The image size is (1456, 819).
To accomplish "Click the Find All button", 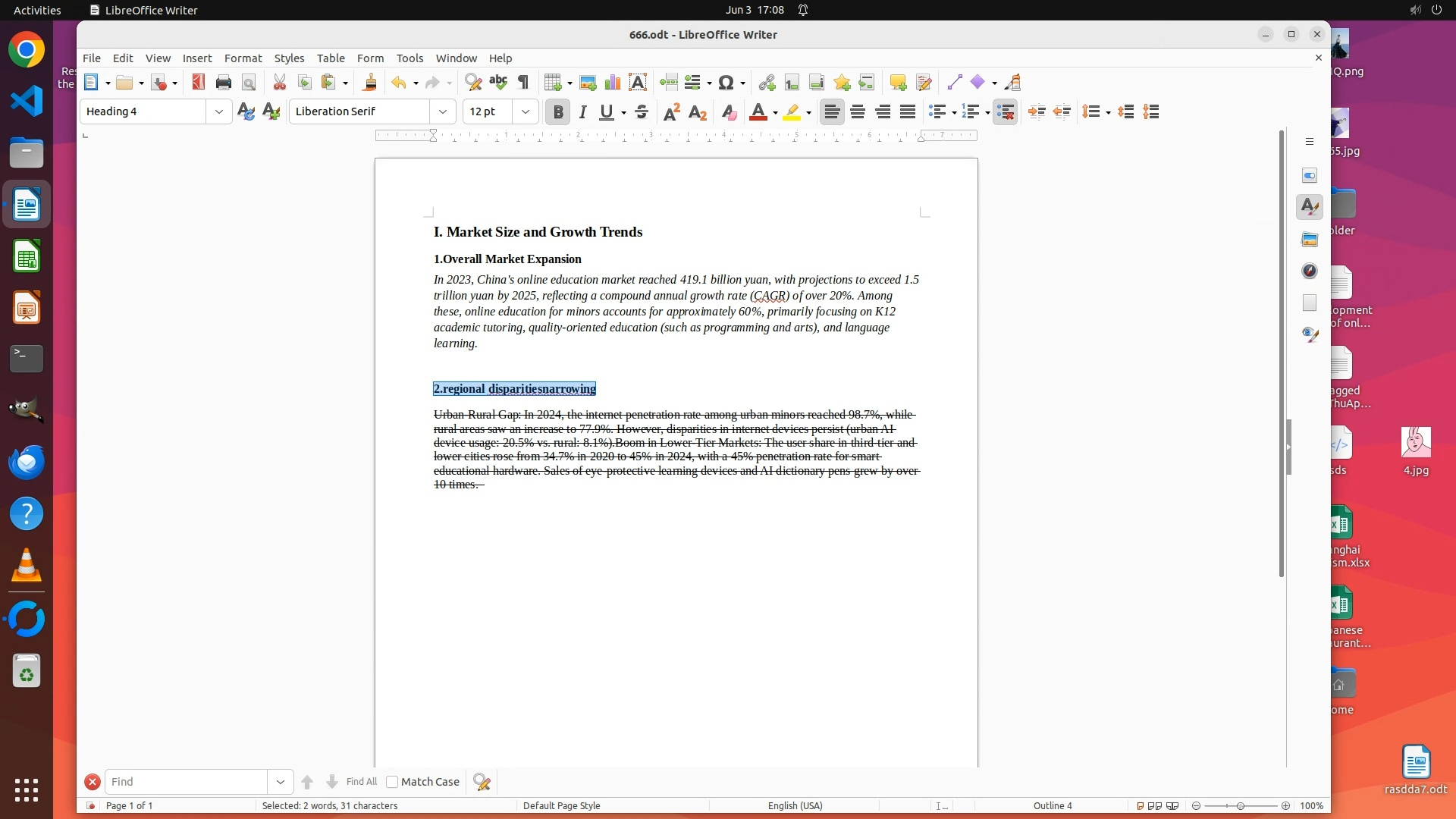I will (x=361, y=782).
